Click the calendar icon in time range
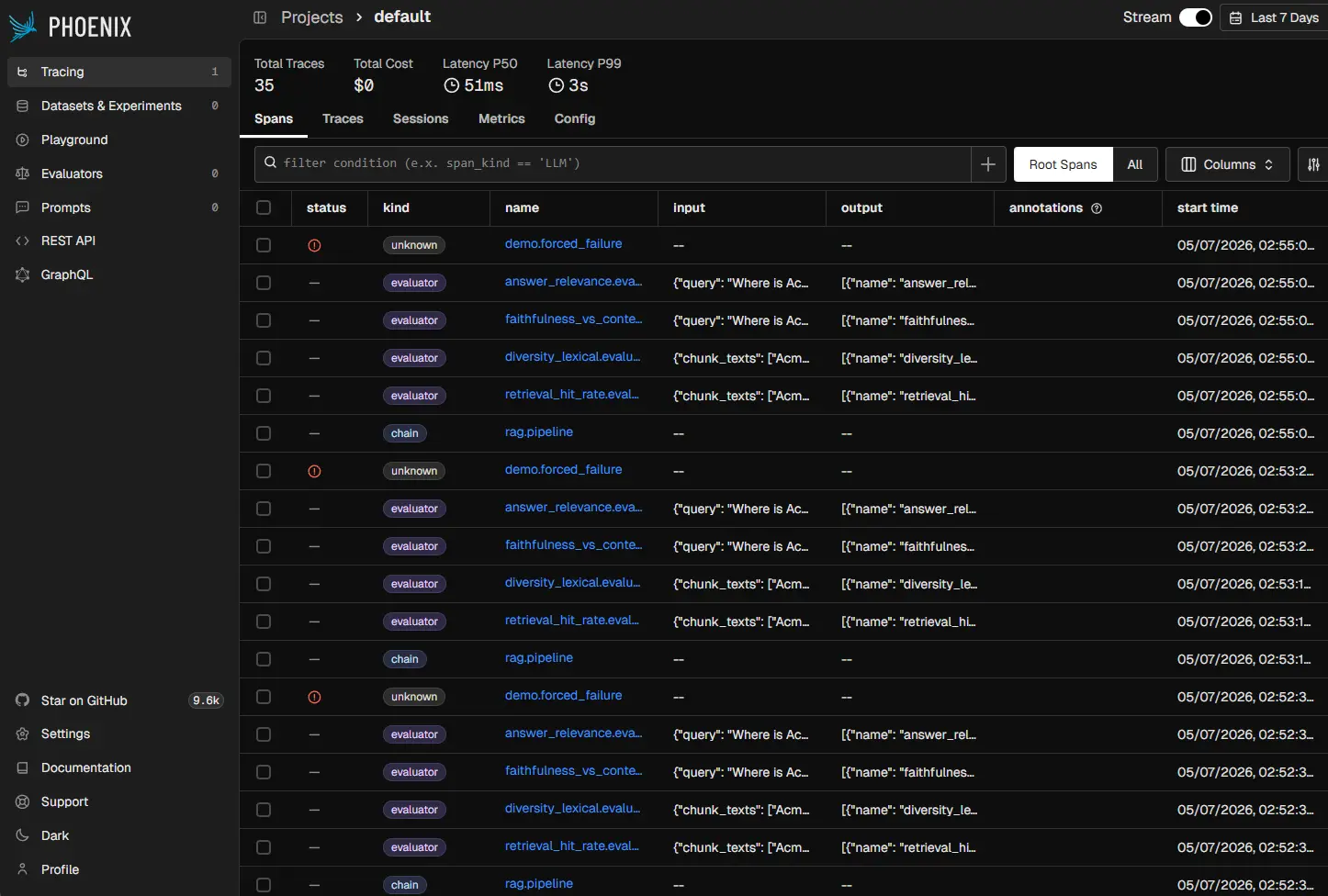The height and width of the screenshot is (896, 1328). 1236,17
